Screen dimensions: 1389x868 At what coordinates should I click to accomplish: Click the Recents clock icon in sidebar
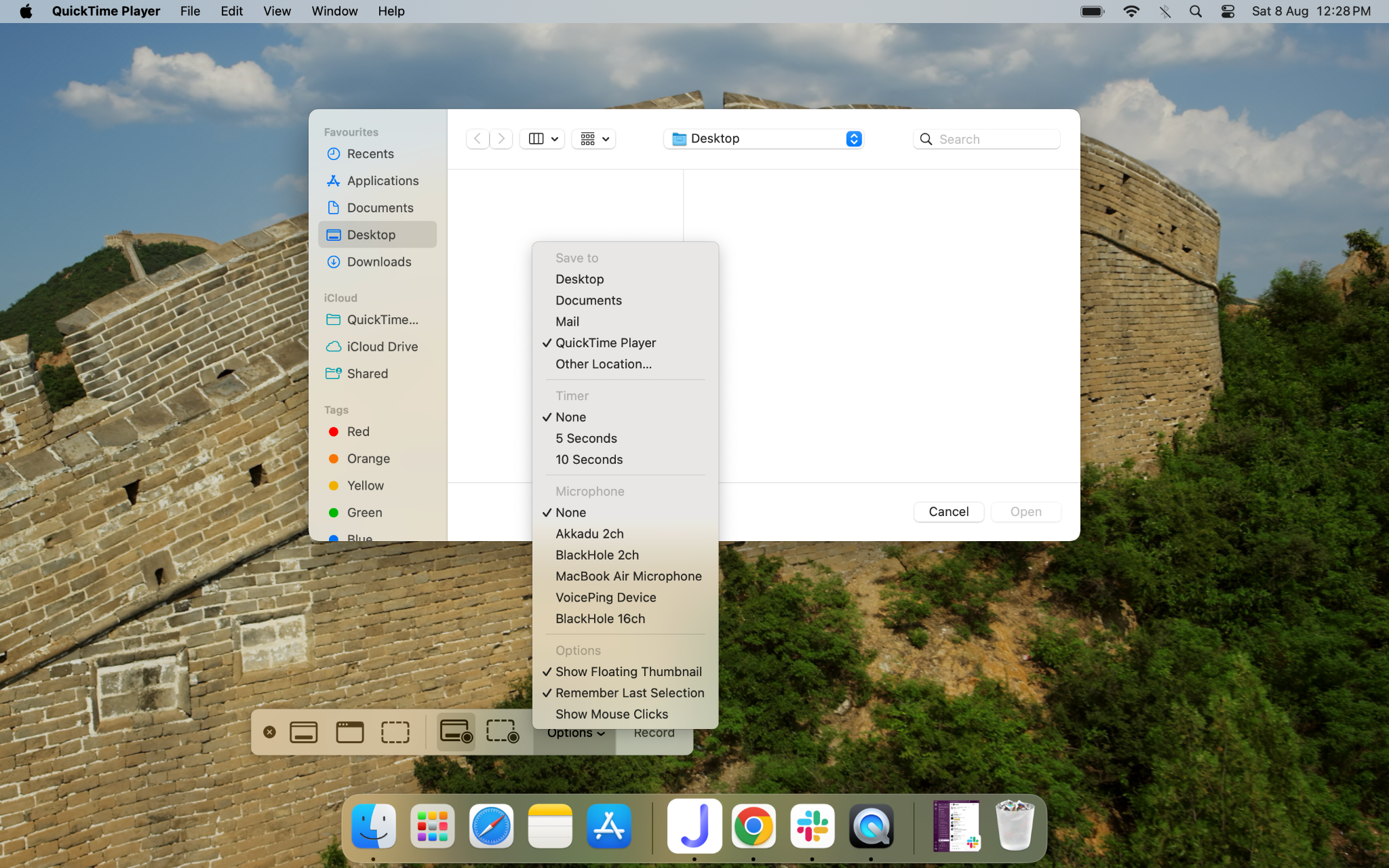pyautogui.click(x=333, y=154)
